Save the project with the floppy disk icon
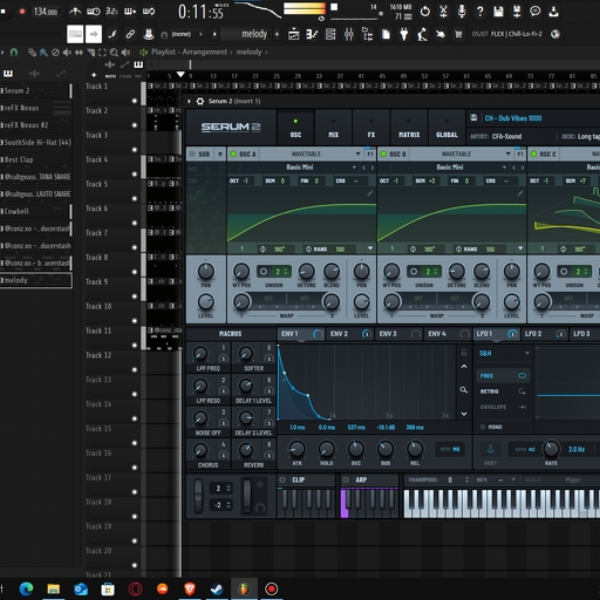The height and width of the screenshot is (600, 600). pos(498,11)
